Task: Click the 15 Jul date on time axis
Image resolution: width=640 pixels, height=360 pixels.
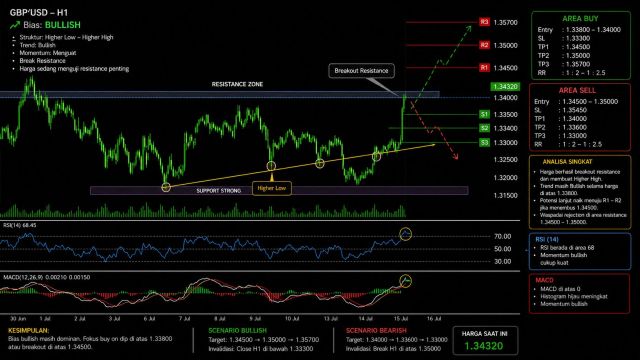Action: [401, 318]
